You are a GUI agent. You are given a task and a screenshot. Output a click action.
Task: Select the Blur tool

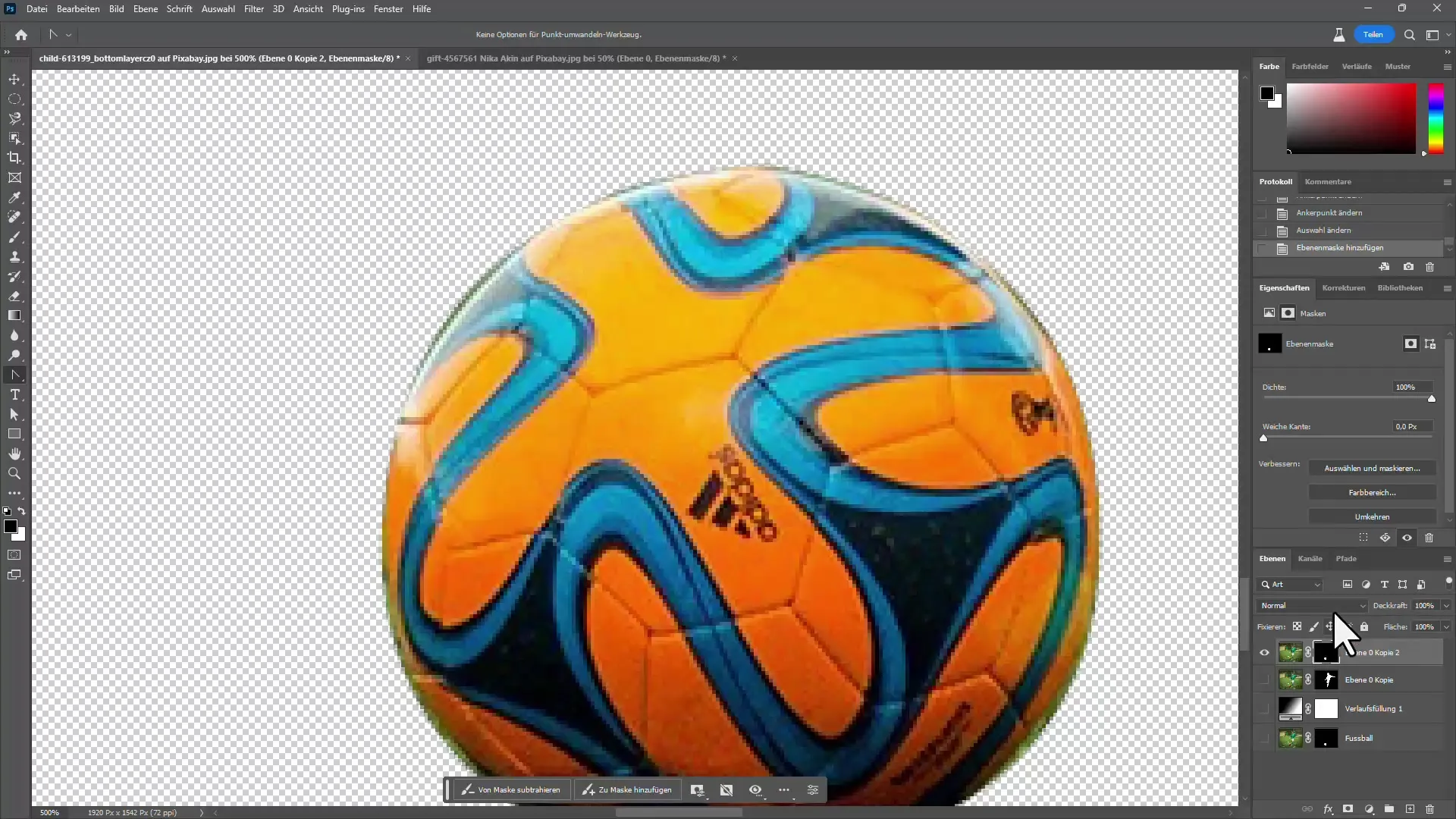coord(14,336)
